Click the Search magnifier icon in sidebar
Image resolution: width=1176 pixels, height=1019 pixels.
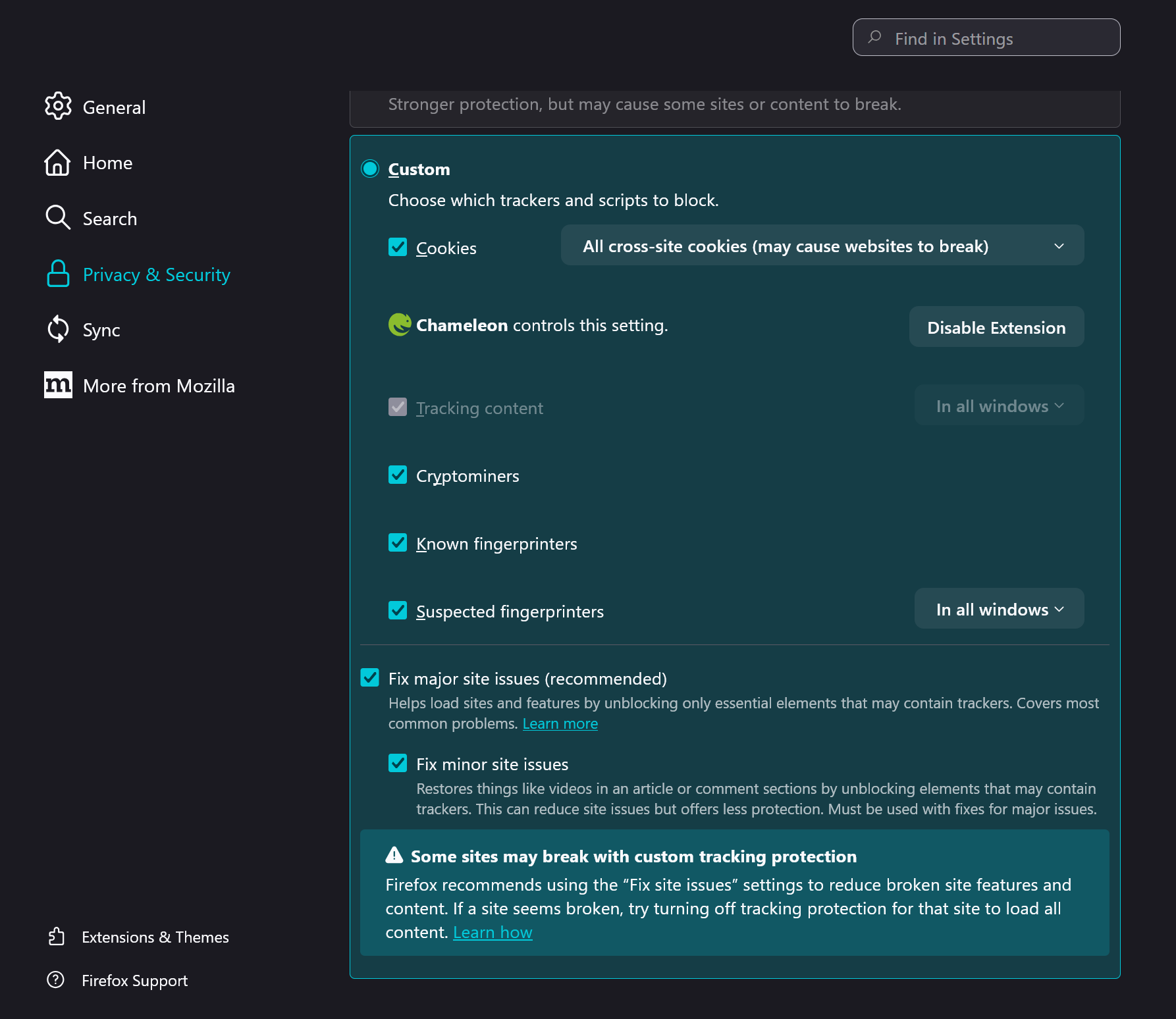(x=58, y=218)
